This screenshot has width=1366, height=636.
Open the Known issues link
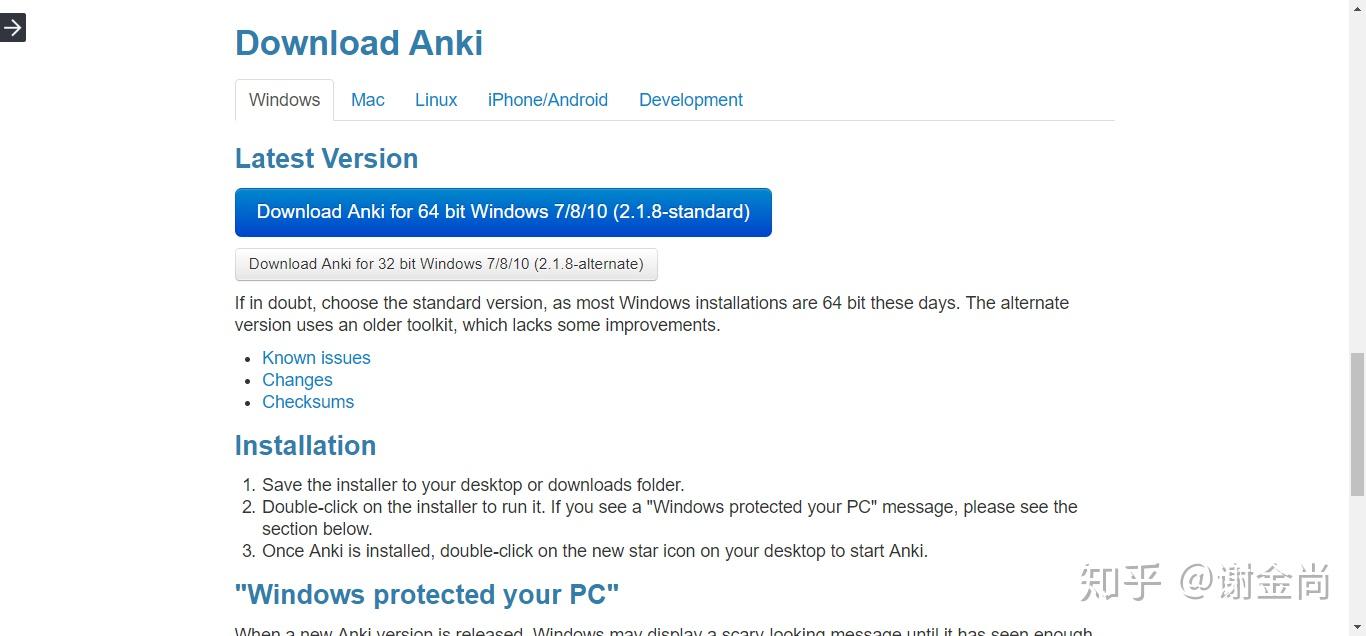pyautogui.click(x=316, y=358)
